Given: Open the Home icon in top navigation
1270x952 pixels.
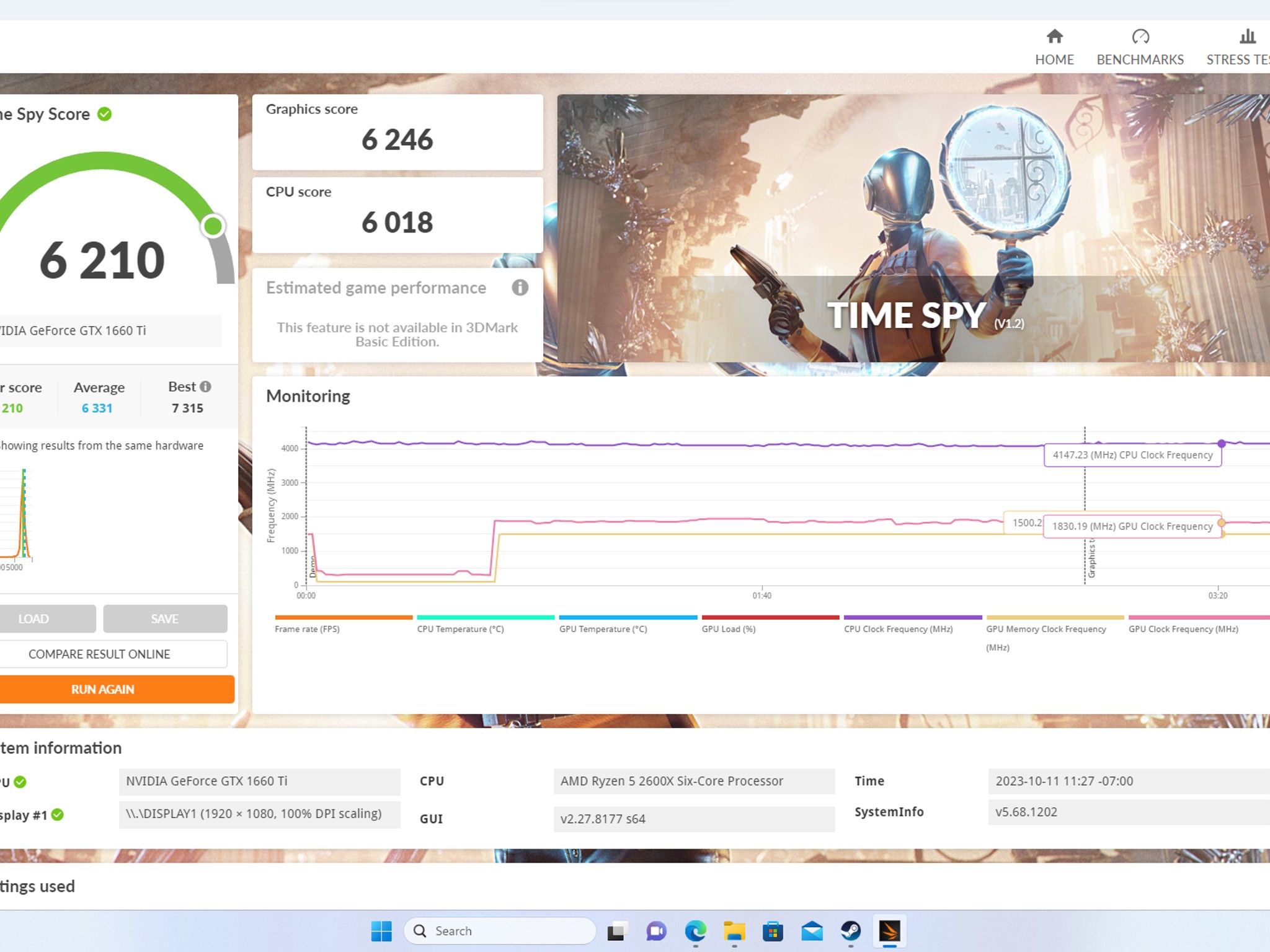Looking at the screenshot, I should coord(1054,37).
